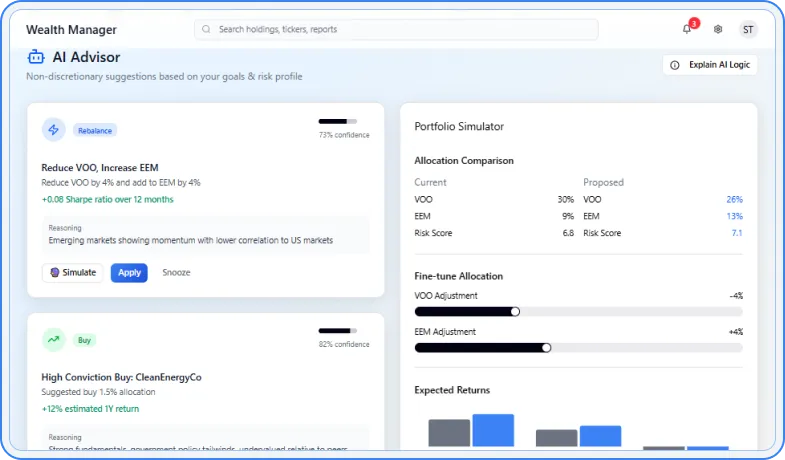Image resolution: width=785 pixels, height=460 pixels.
Task: Snooze the rebalance suggestion
Action: pos(176,272)
